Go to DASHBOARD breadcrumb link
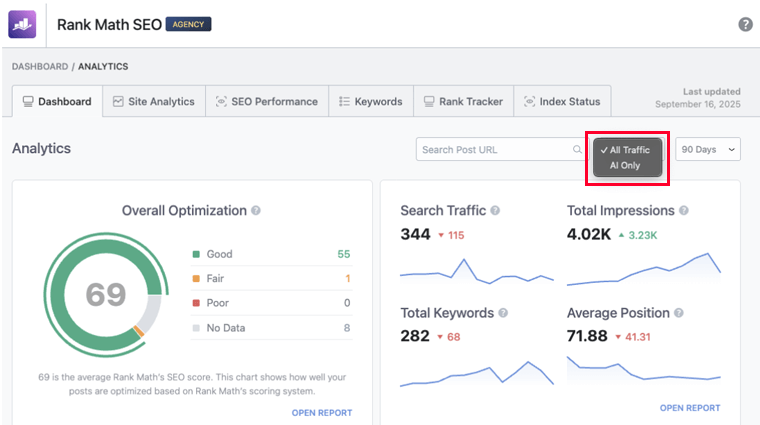 40,66
